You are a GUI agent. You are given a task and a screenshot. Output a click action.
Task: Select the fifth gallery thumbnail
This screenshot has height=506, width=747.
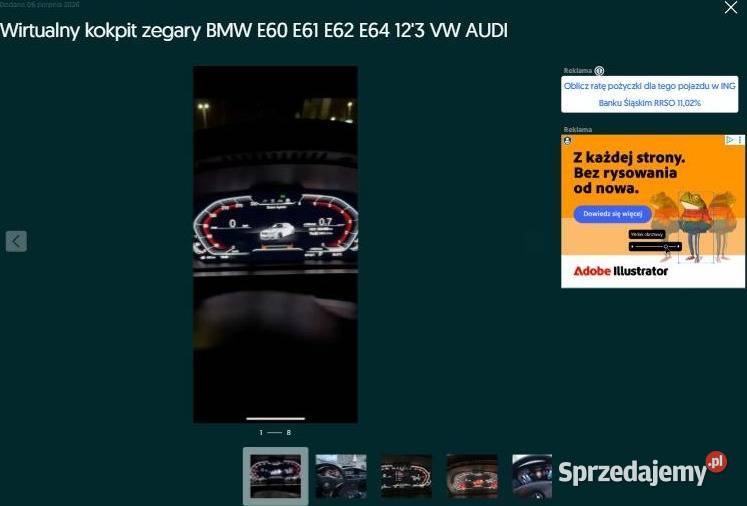coord(532,476)
